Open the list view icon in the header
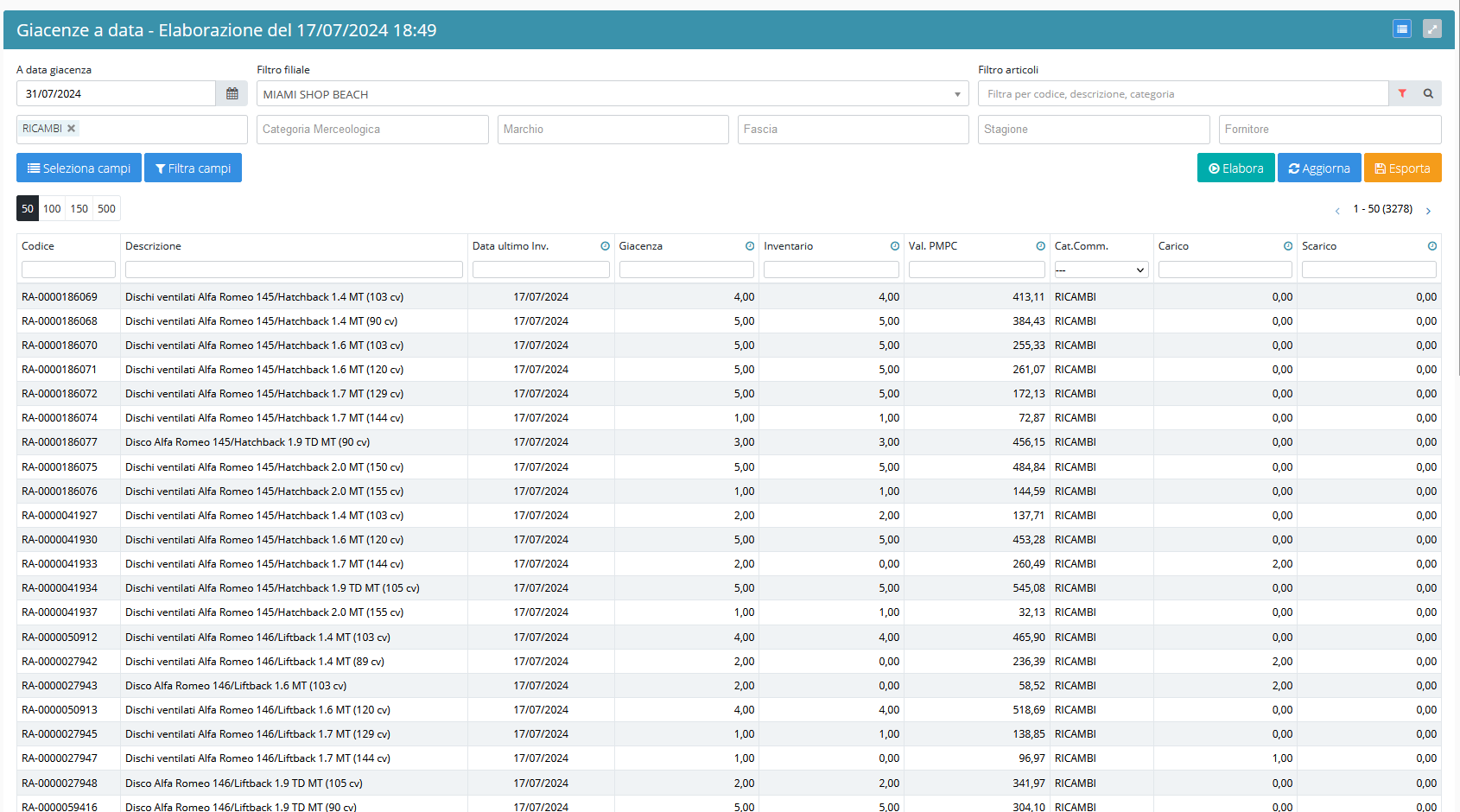 pyautogui.click(x=1402, y=29)
